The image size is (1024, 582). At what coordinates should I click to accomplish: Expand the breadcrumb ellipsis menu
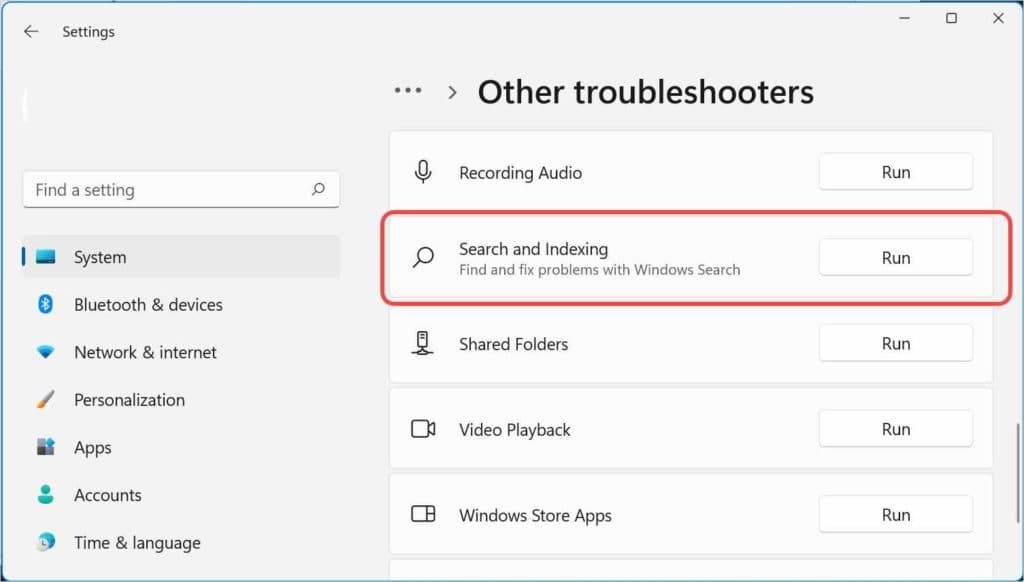coord(408,91)
